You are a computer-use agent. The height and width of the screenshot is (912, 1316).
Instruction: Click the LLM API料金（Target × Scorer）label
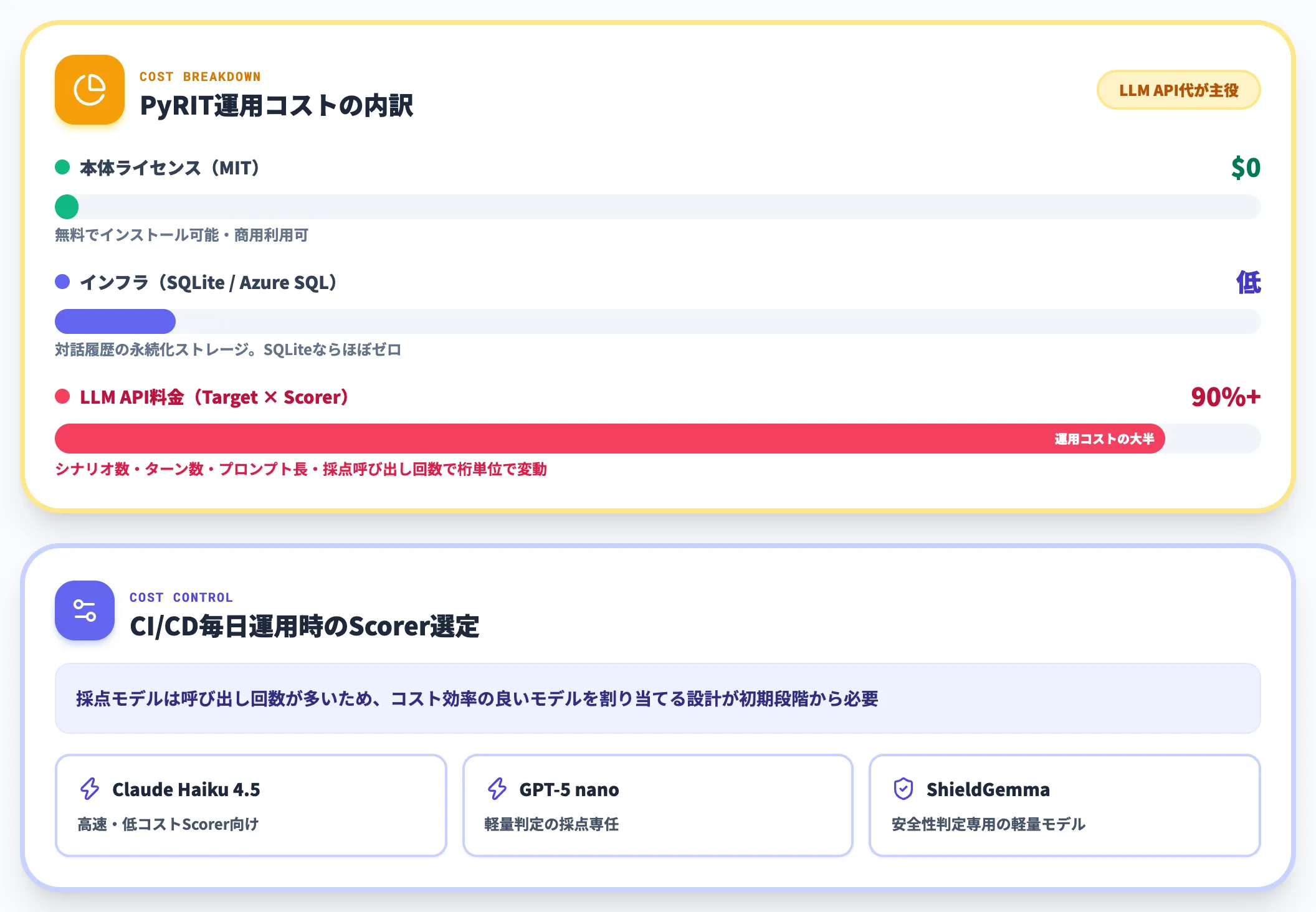214,397
